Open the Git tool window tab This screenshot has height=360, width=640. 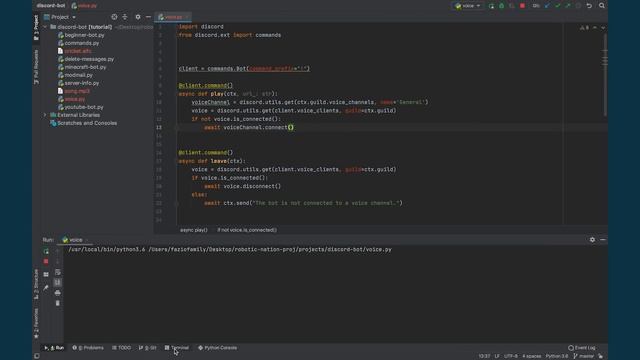[148, 348]
